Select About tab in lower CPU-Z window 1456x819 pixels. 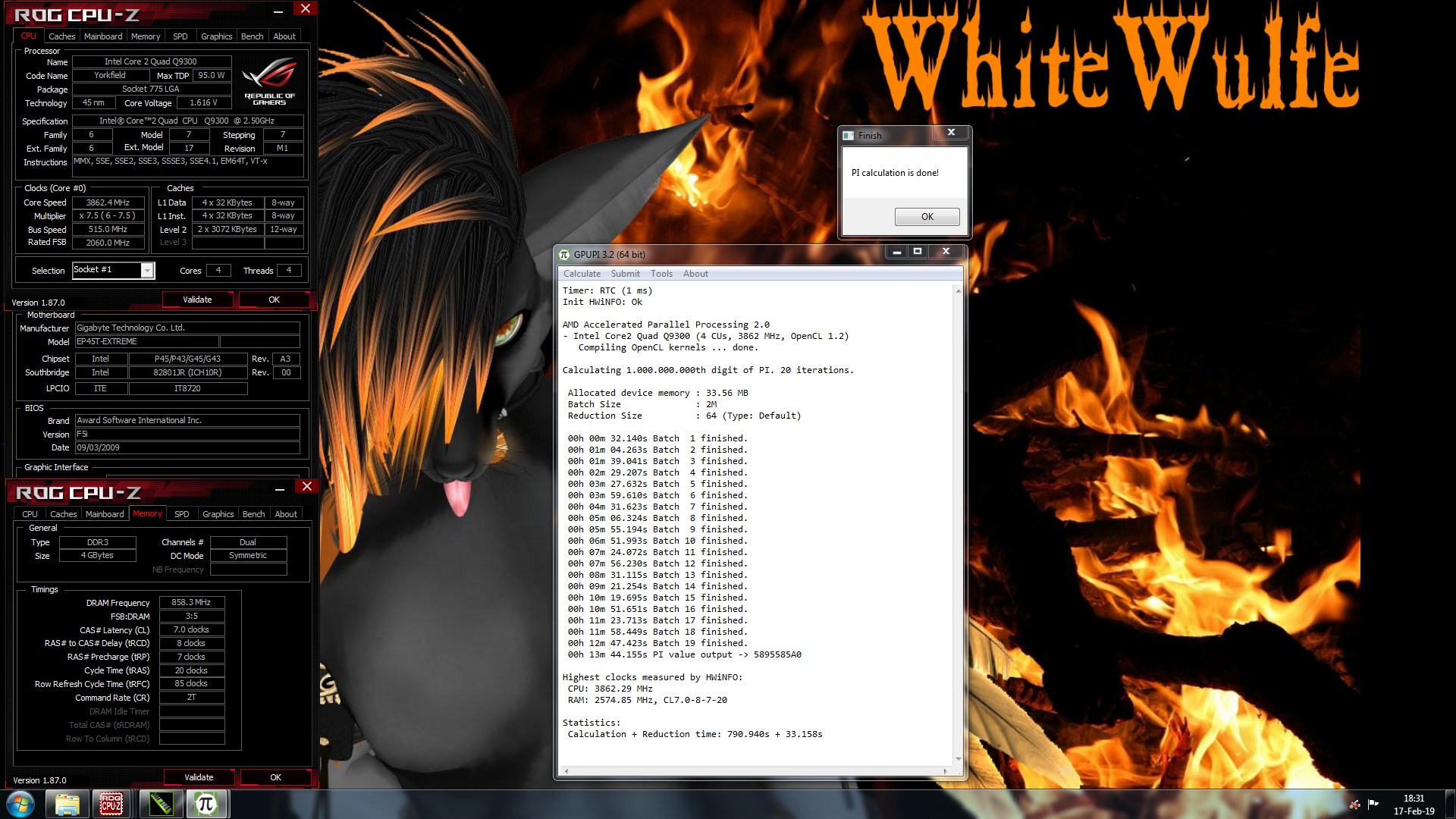[286, 514]
